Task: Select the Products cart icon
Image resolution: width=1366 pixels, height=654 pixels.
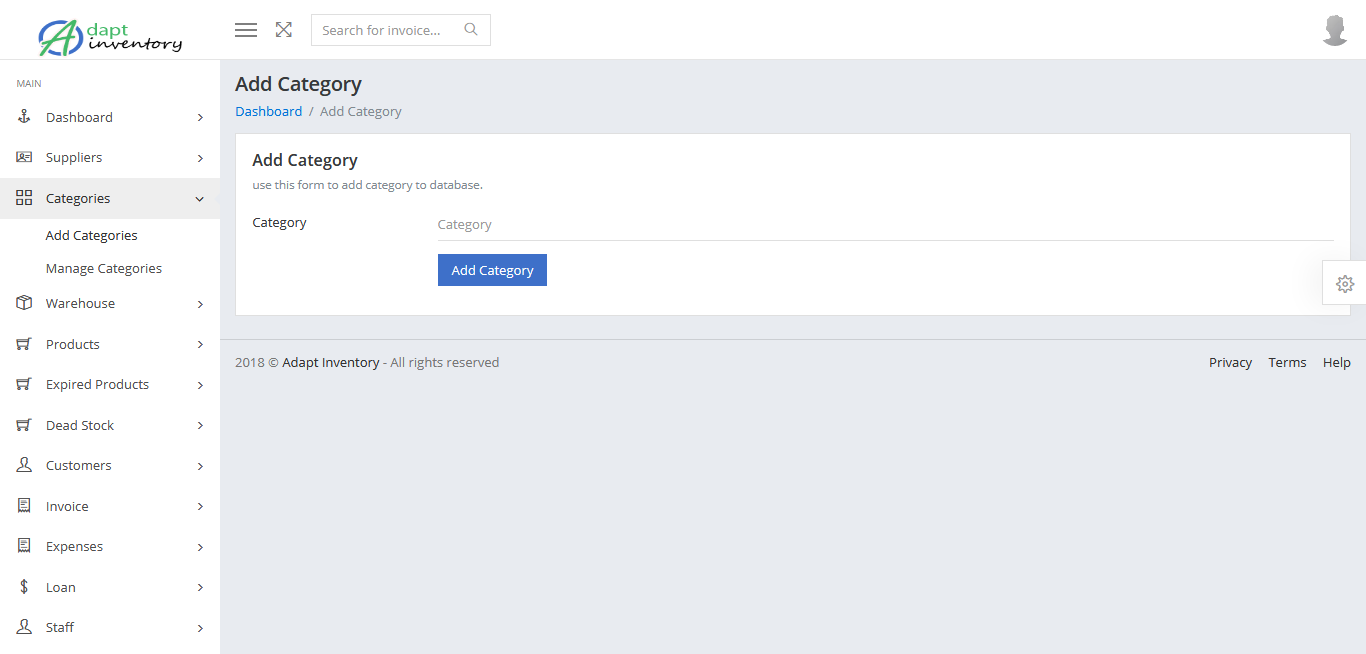Action: click(23, 344)
